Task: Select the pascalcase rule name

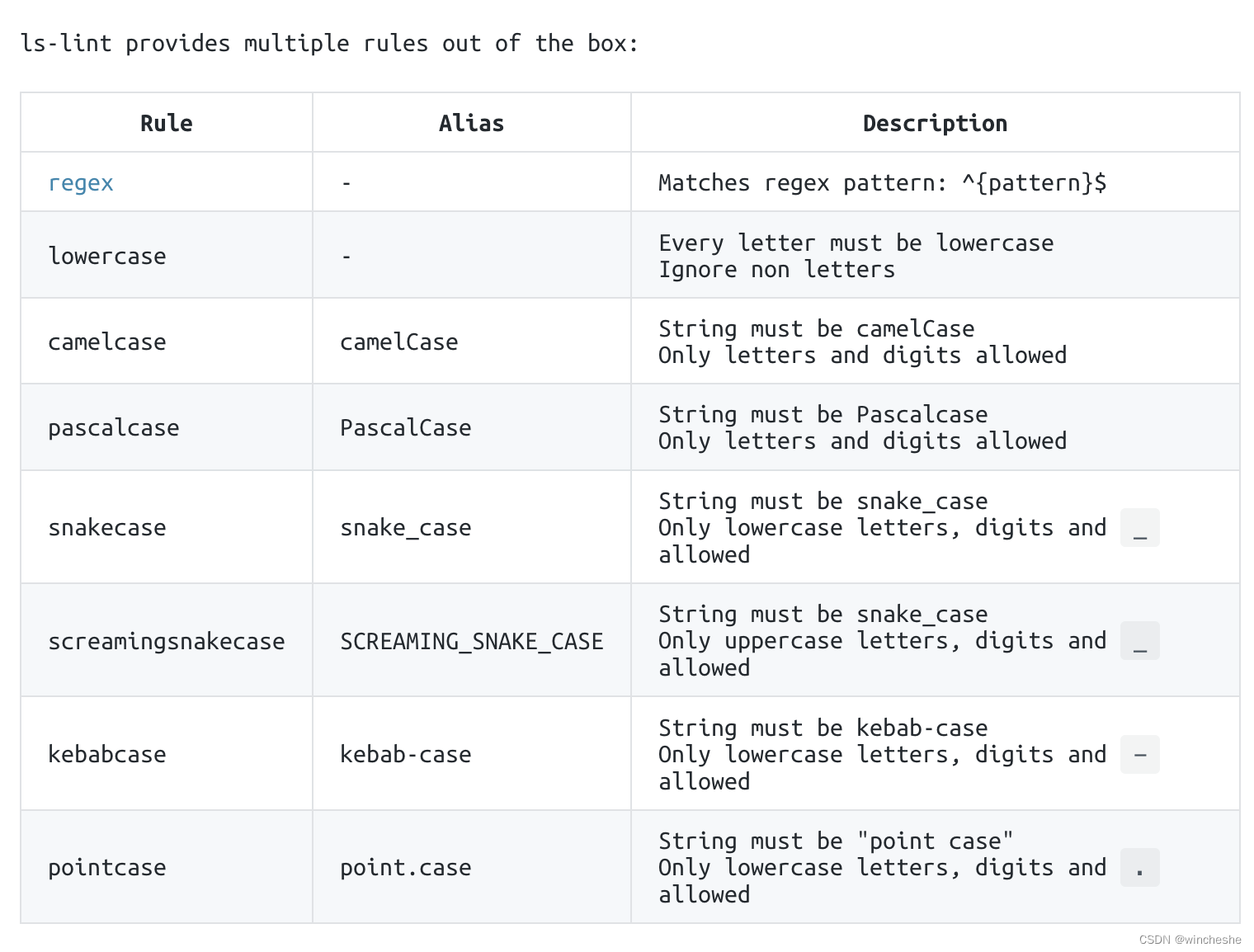Action: (114, 428)
